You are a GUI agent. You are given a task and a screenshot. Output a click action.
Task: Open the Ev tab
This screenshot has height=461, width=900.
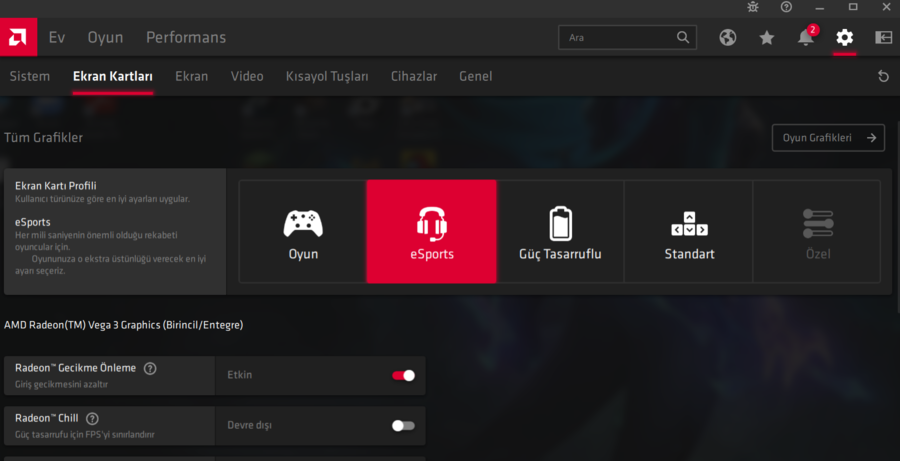coord(57,37)
